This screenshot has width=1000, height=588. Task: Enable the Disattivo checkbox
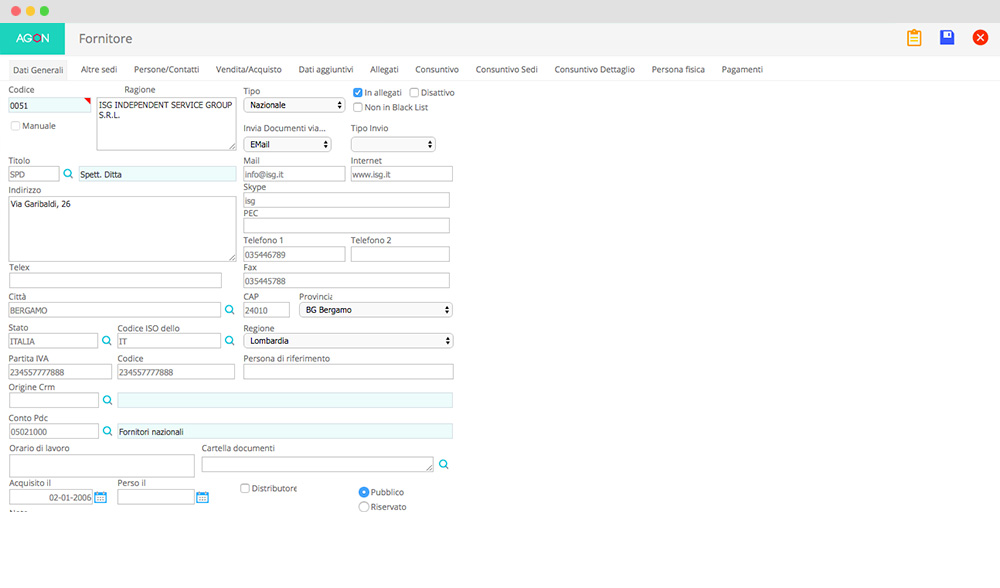414,92
